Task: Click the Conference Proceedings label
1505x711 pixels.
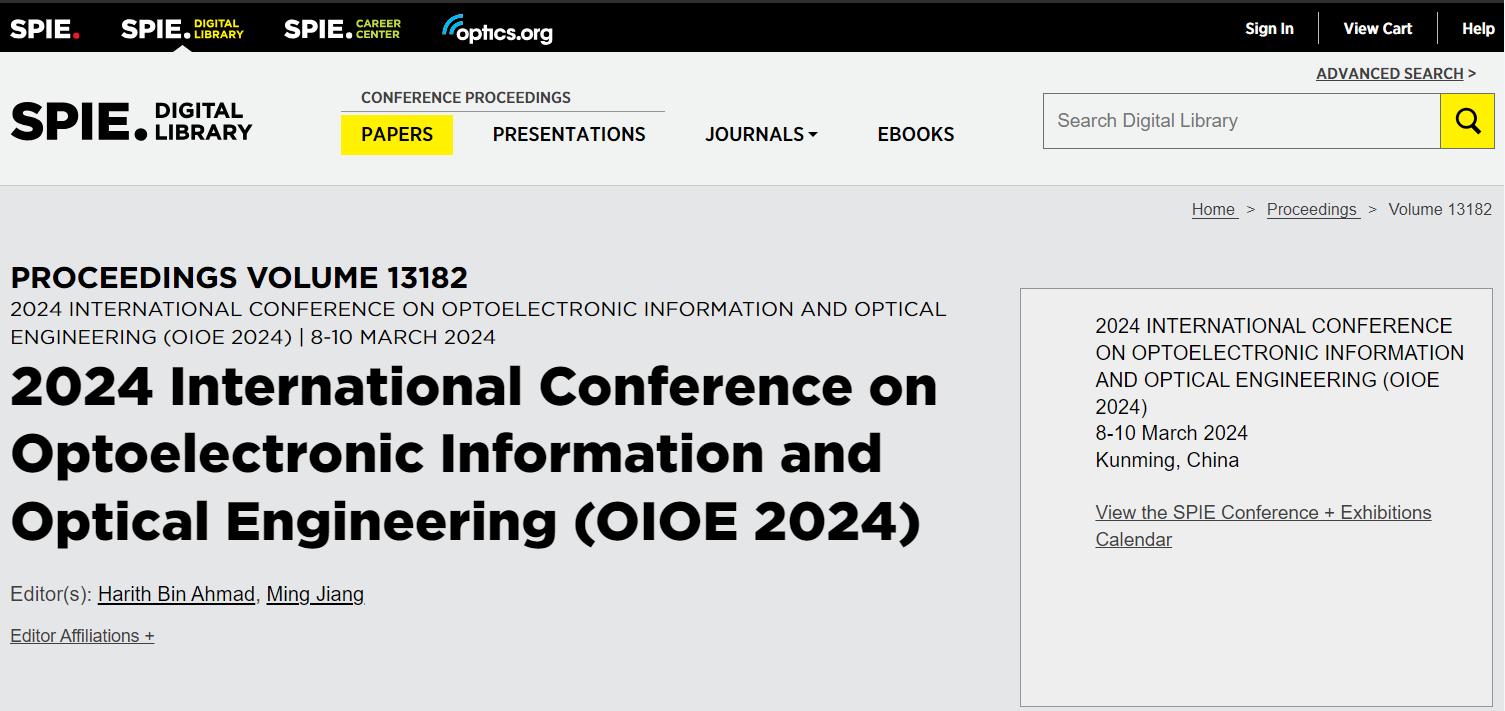Action: pos(466,97)
